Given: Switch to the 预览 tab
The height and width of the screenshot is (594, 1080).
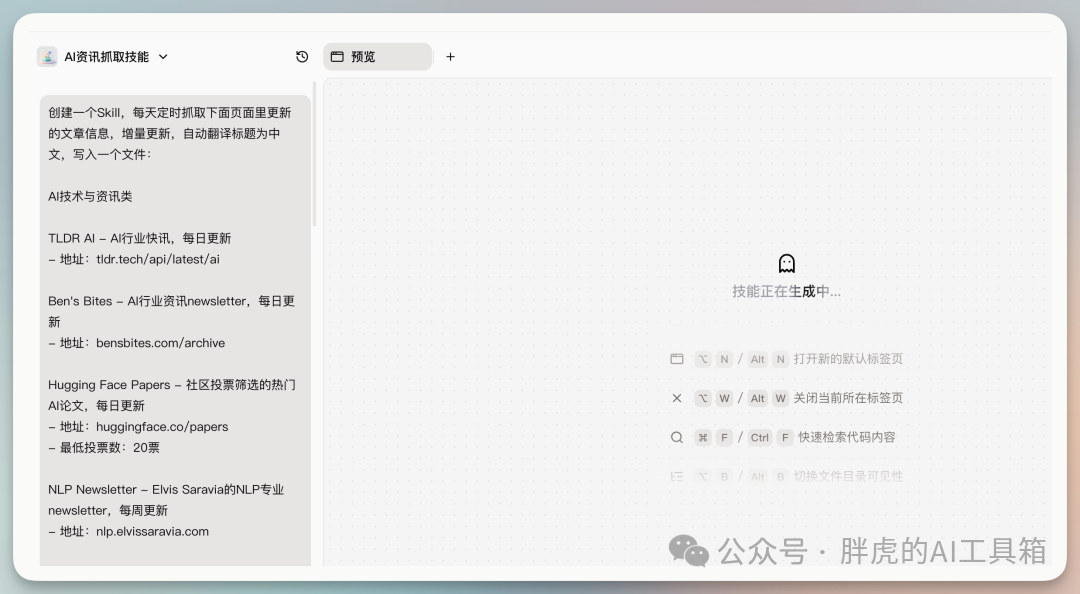Looking at the screenshot, I should coord(377,56).
